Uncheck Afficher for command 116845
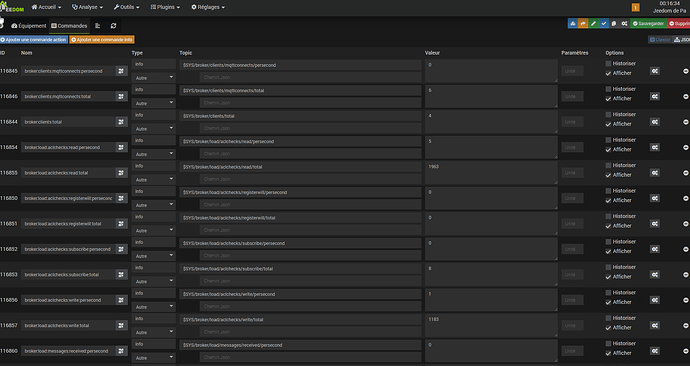 (608, 73)
